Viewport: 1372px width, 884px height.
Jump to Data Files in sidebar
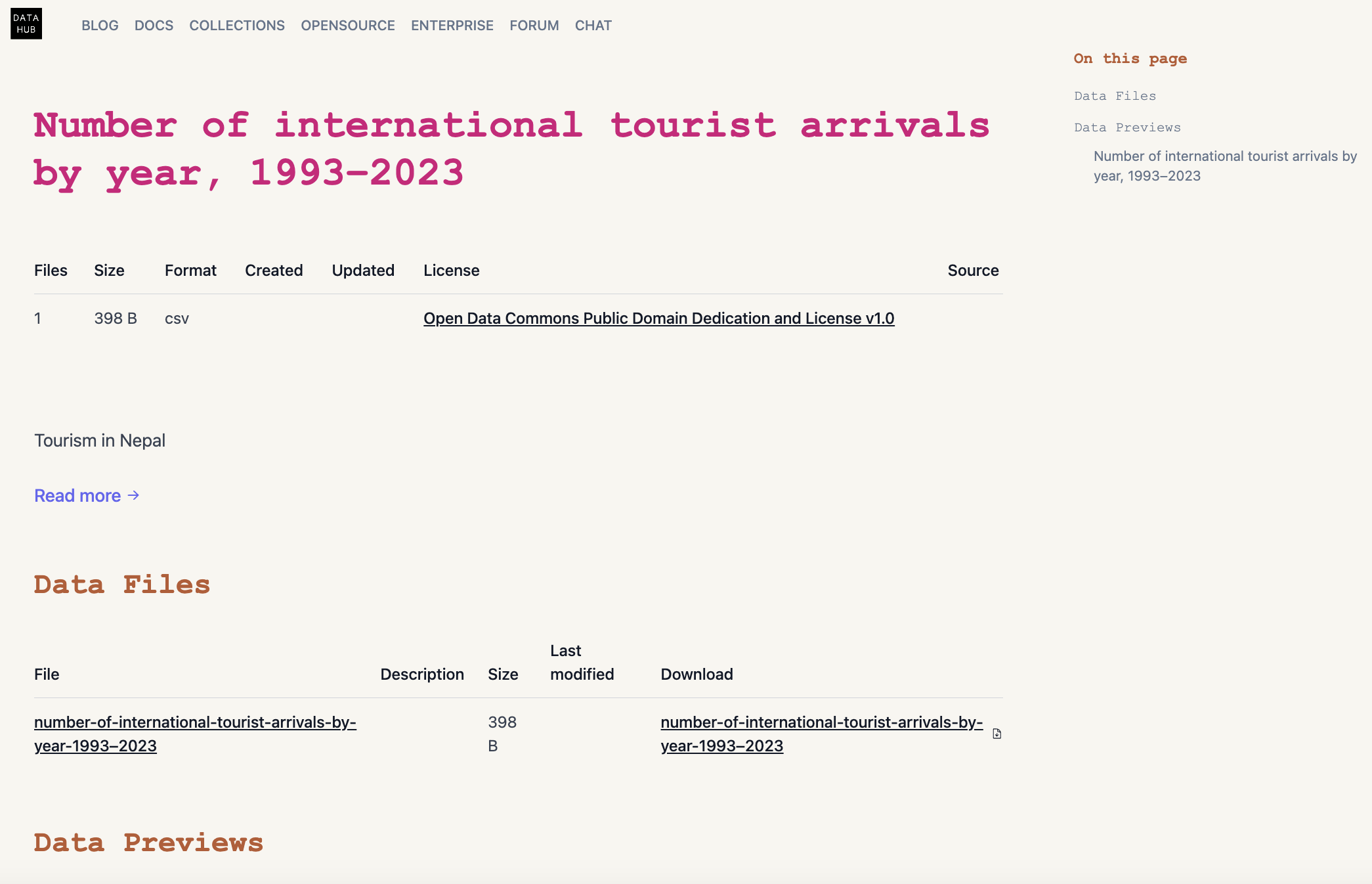click(1115, 96)
